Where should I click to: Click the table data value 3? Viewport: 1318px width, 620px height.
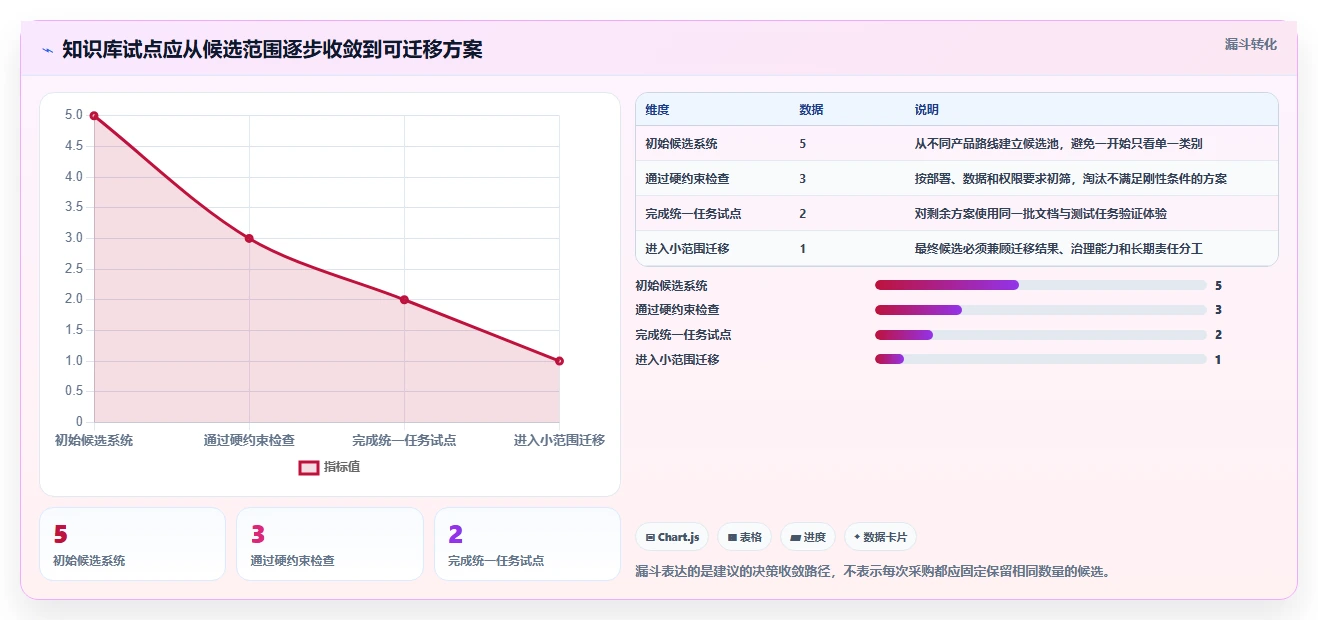[x=803, y=179]
